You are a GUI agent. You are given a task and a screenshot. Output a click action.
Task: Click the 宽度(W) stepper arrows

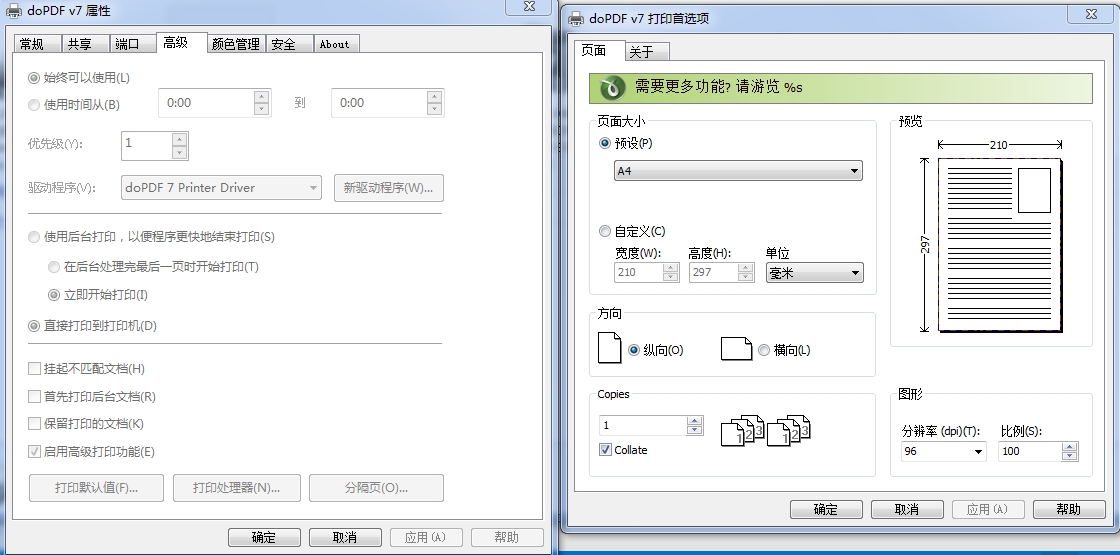pyautogui.click(x=670, y=273)
